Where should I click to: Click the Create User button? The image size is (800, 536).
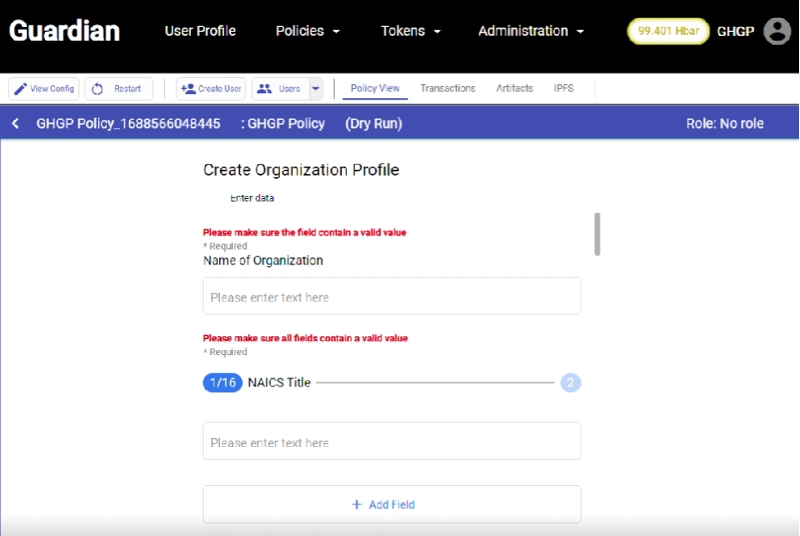tap(211, 89)
